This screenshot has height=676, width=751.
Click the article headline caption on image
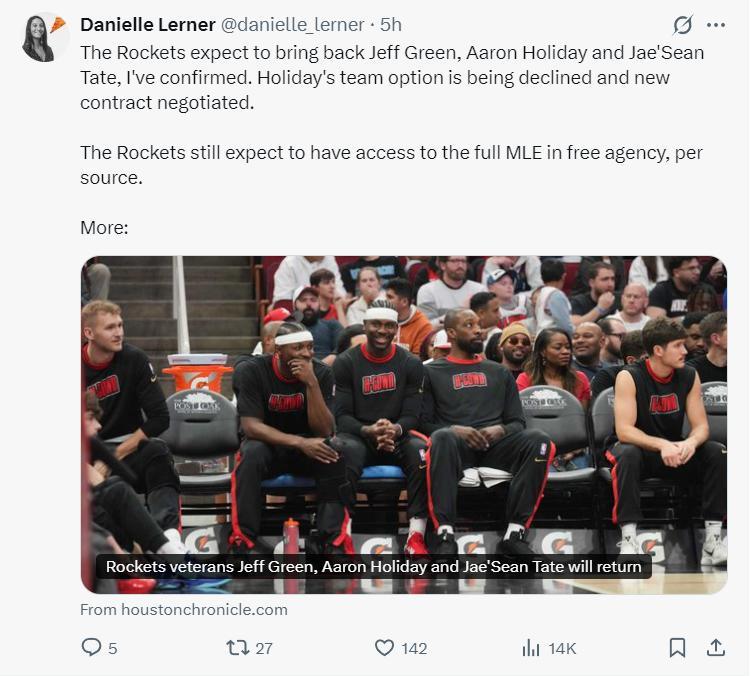pyautogui.click(x=374, y=567)
